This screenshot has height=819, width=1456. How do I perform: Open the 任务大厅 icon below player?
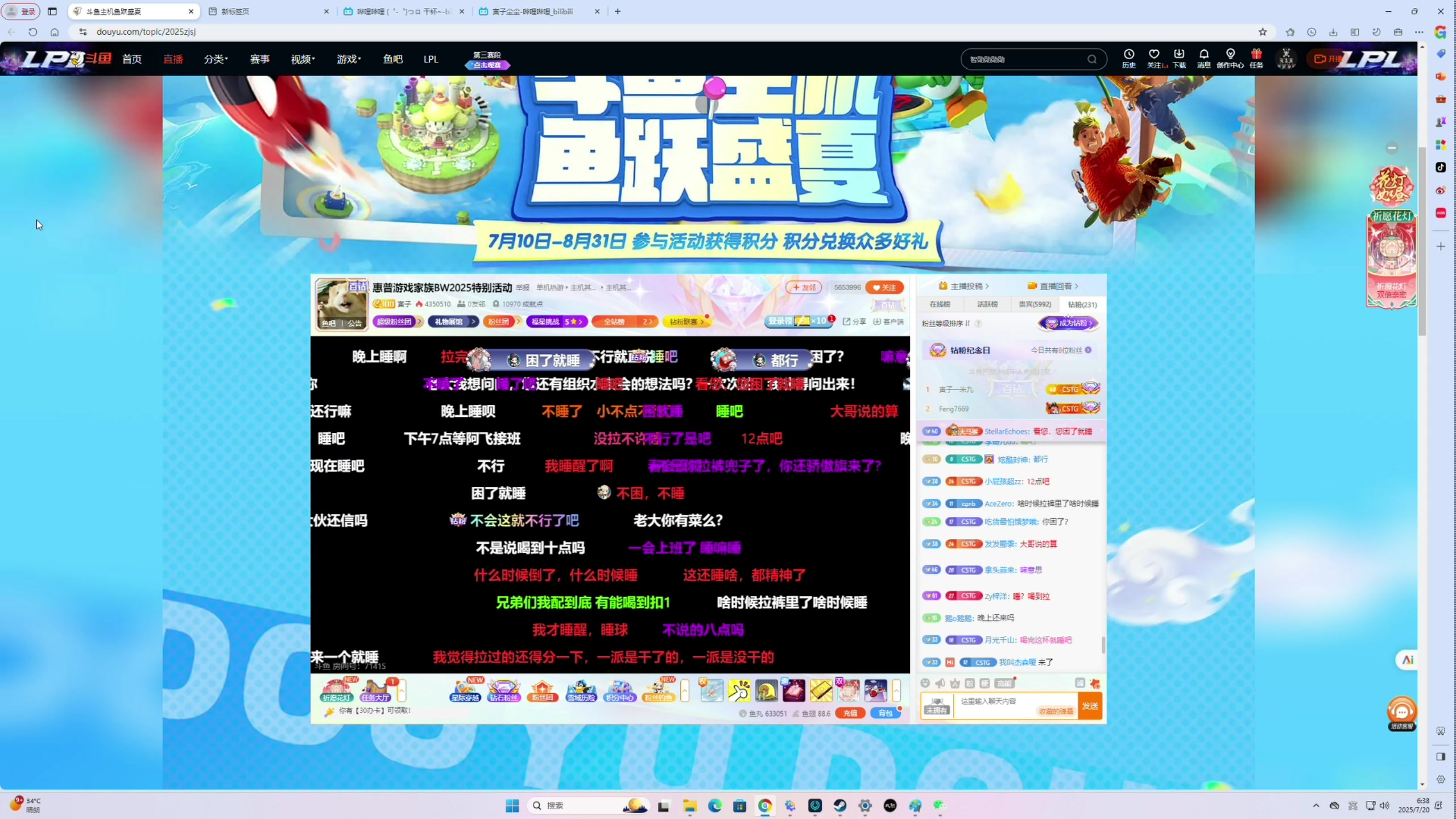[375, 690]
